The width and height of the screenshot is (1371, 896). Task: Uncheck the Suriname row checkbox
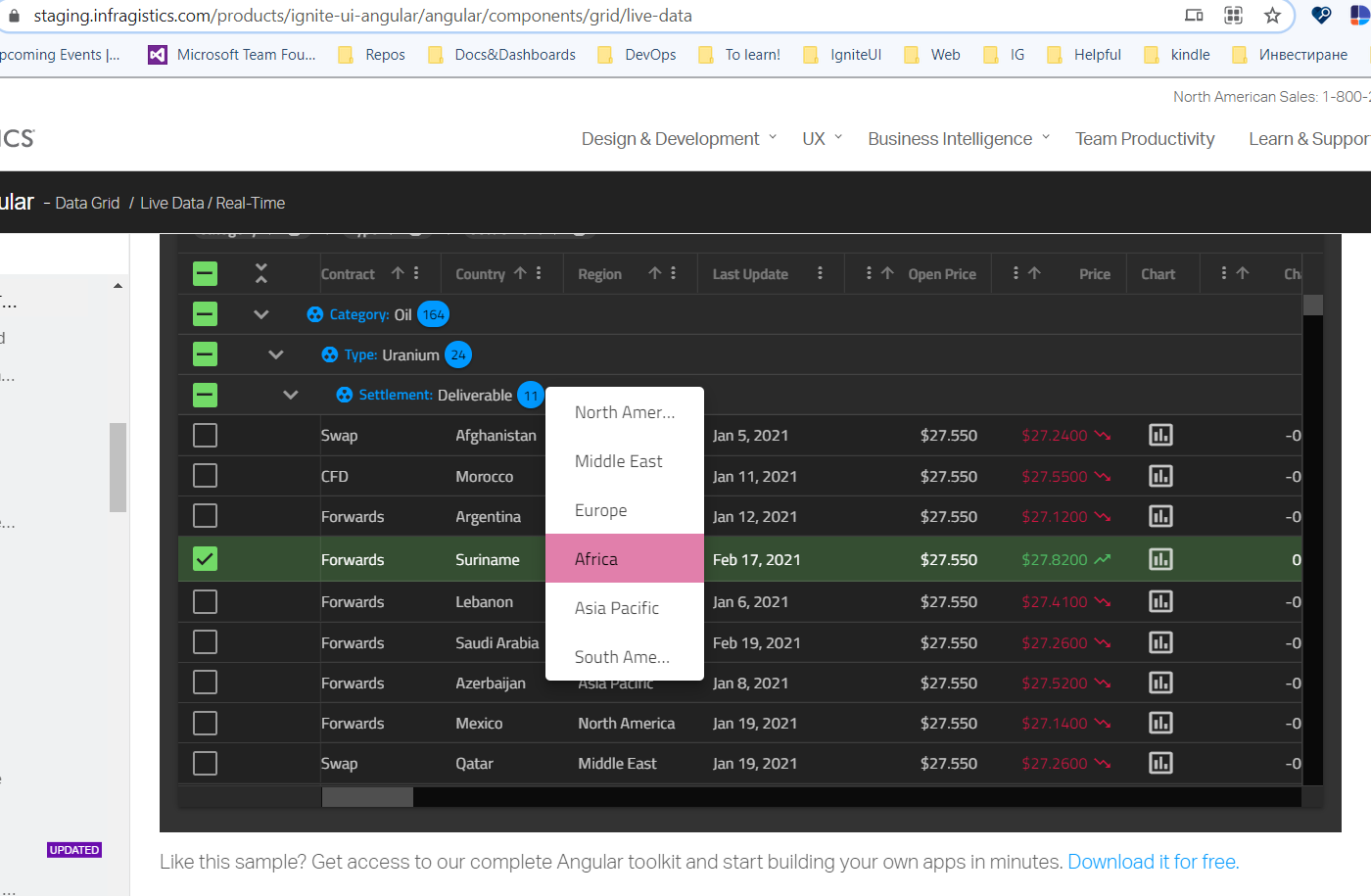coord(205,558)
